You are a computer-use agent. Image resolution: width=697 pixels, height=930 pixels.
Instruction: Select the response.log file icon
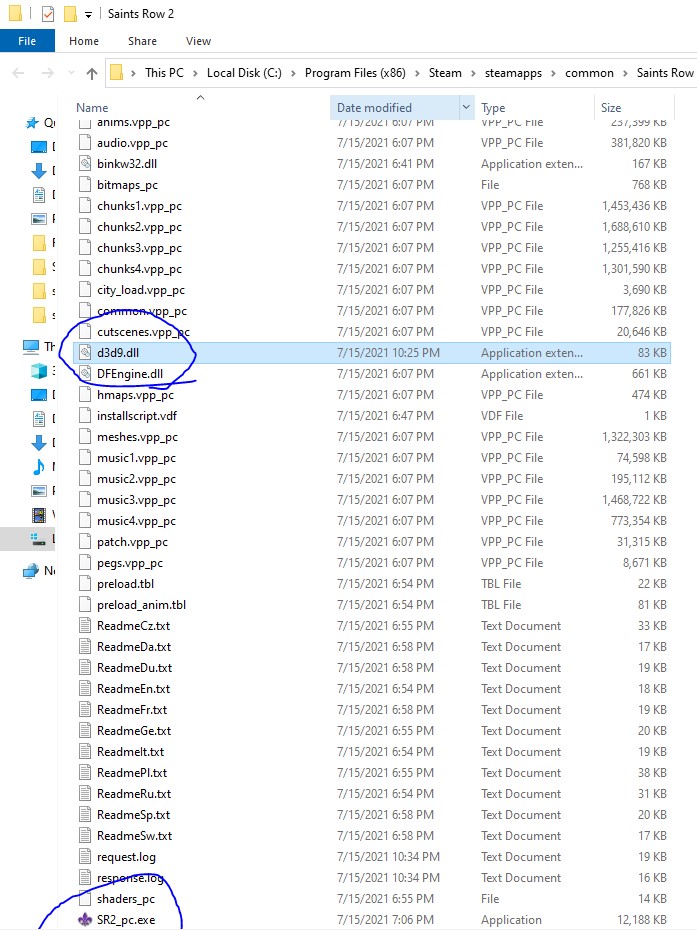[x=85, y=878]
